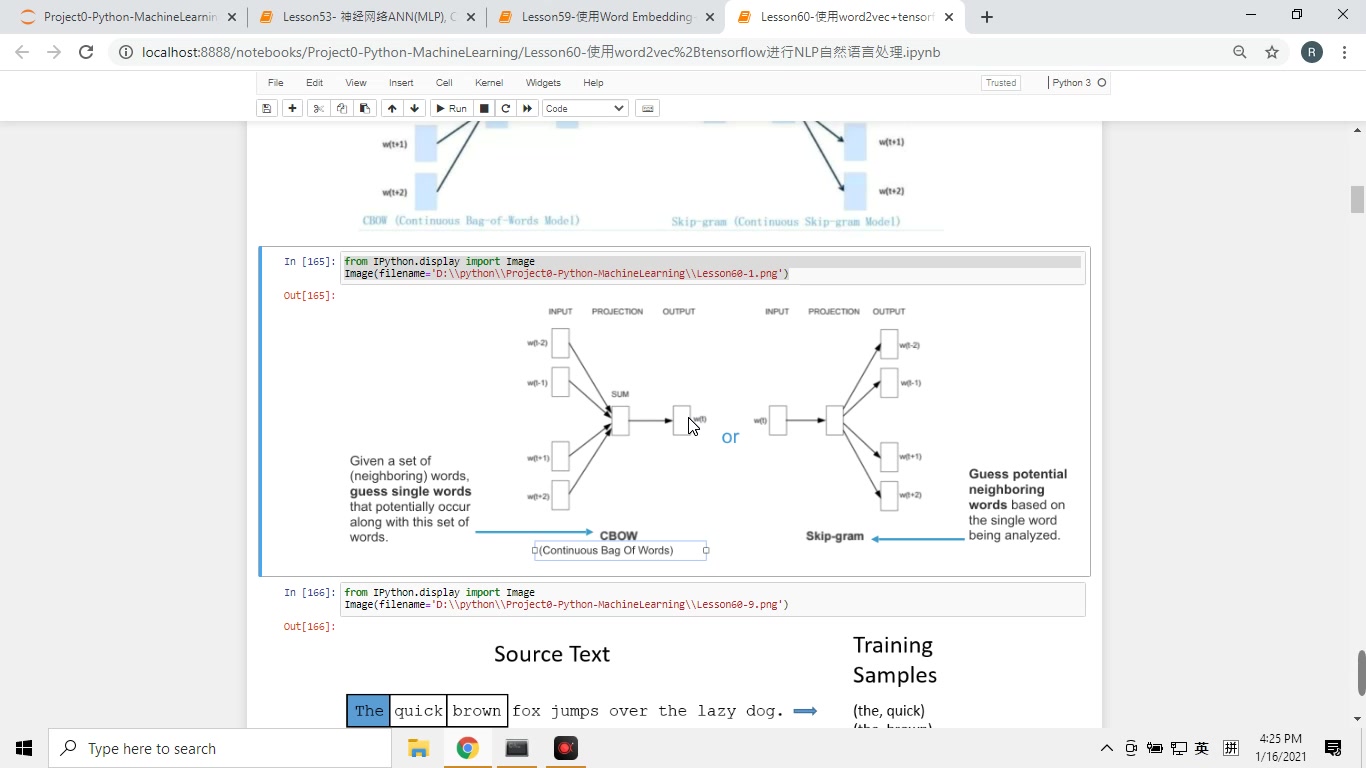Restart the kernel with the circular arrow

[506, 108]
